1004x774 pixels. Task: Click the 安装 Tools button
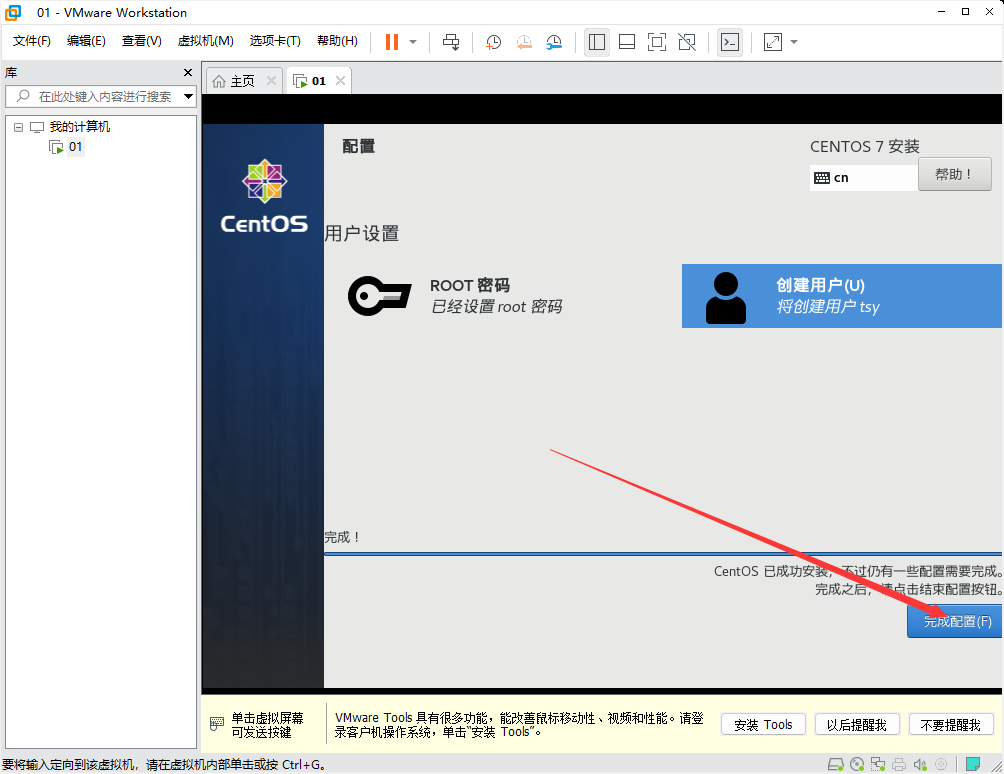(x=763, y=725)
